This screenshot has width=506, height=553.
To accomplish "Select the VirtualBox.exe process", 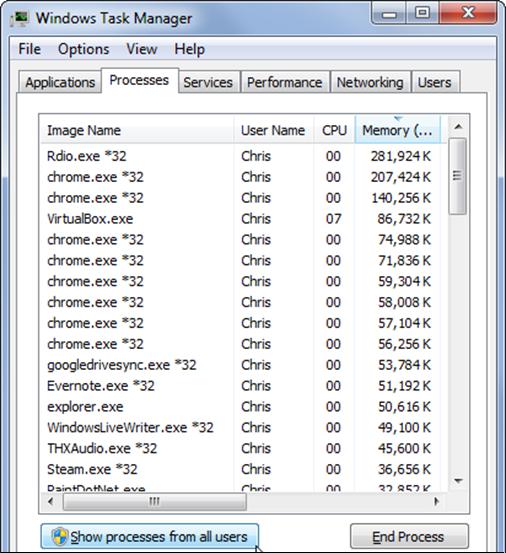I will 240,219.
